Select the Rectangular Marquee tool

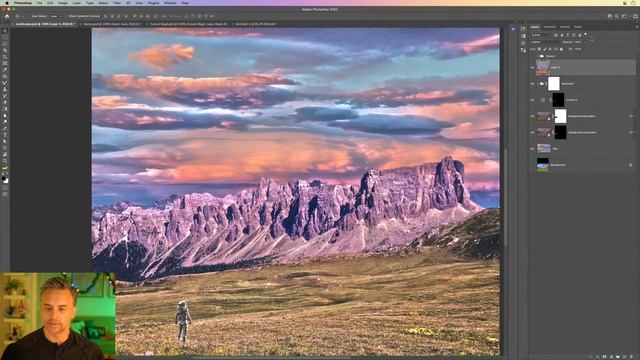coord(5,37)
